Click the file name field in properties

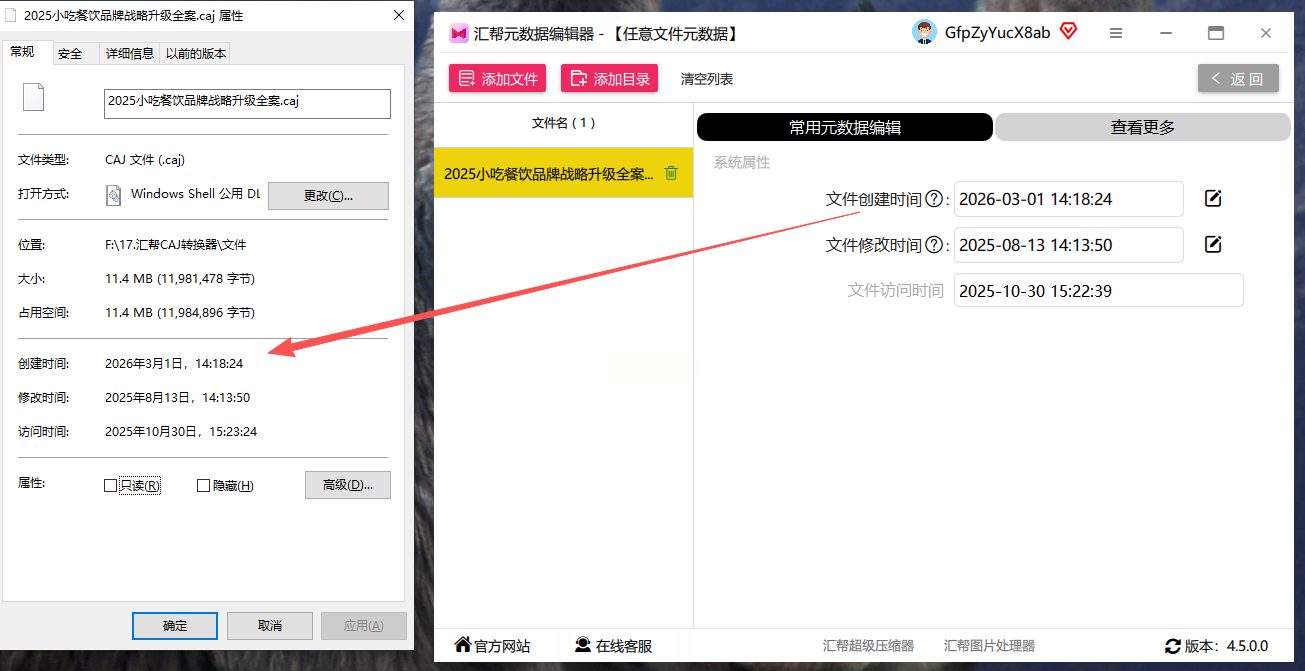pos(247,104)
